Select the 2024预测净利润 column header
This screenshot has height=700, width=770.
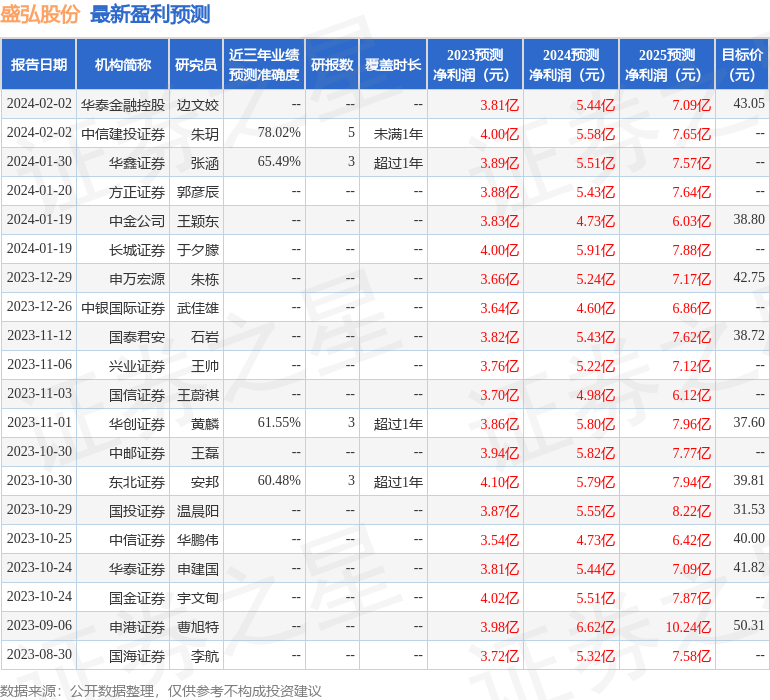(x=571, y=64)
